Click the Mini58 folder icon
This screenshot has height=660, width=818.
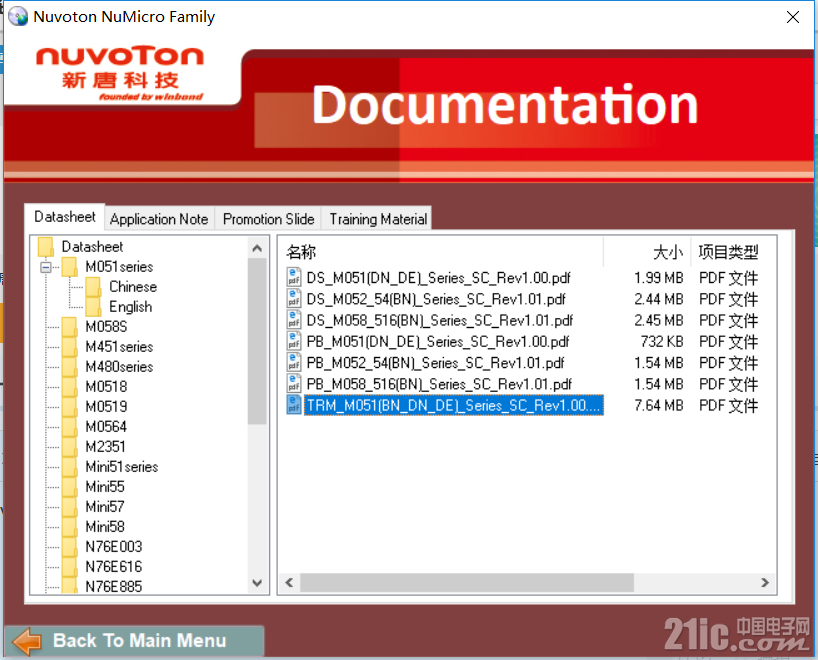click(x=69, y=526)
